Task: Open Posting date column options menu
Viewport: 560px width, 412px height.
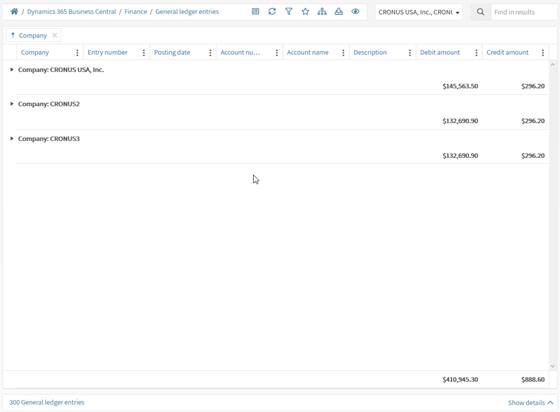Action: tap(210, 52)
